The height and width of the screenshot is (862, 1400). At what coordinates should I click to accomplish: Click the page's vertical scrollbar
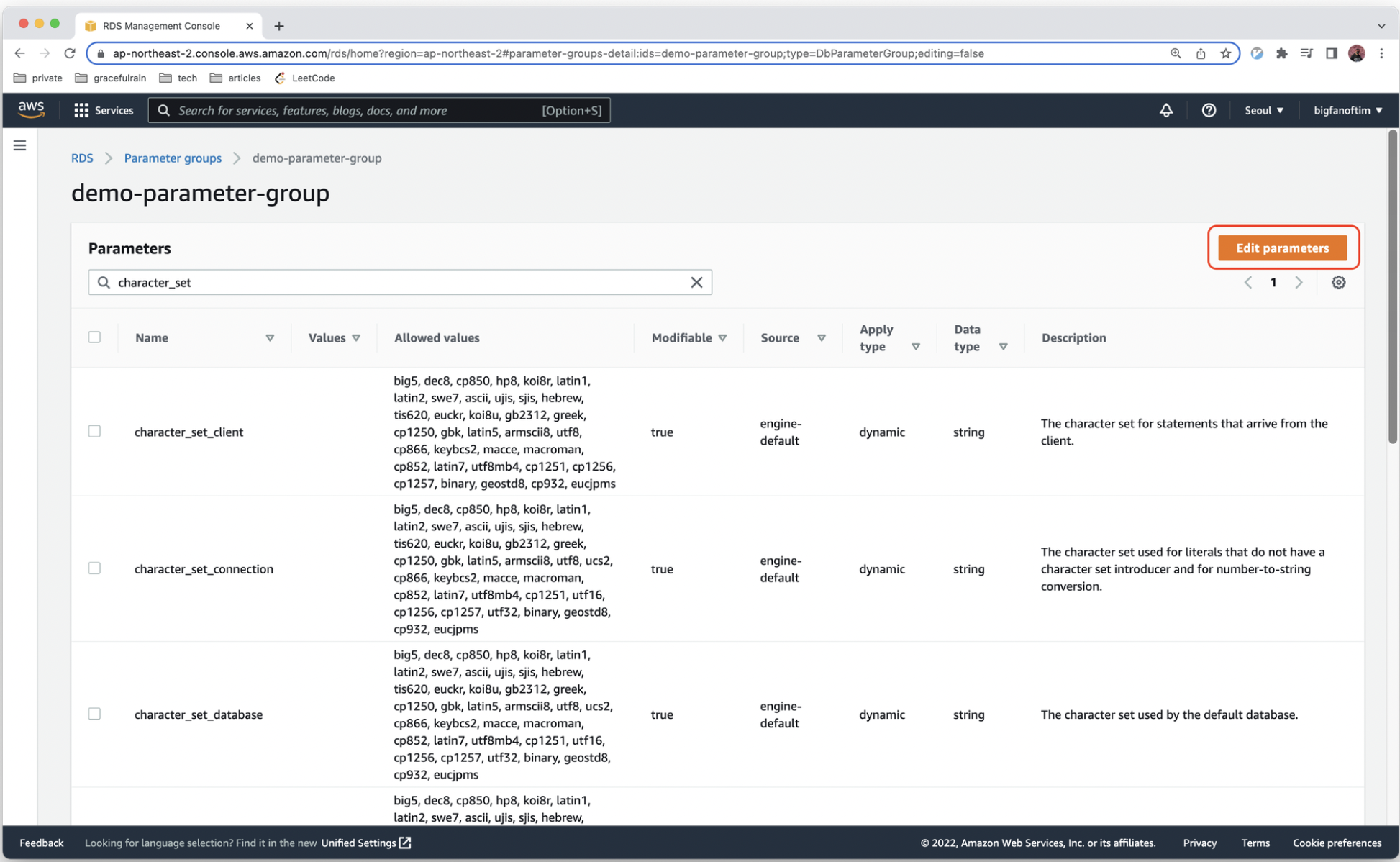click(x=1392, y=288)
